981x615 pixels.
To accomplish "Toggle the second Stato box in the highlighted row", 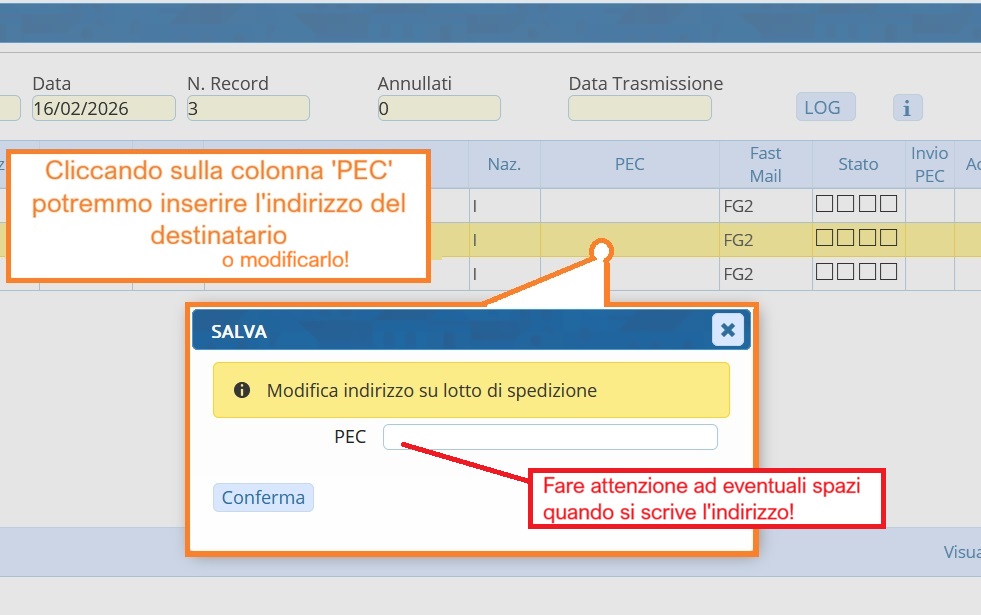I will tap(846, 239).
